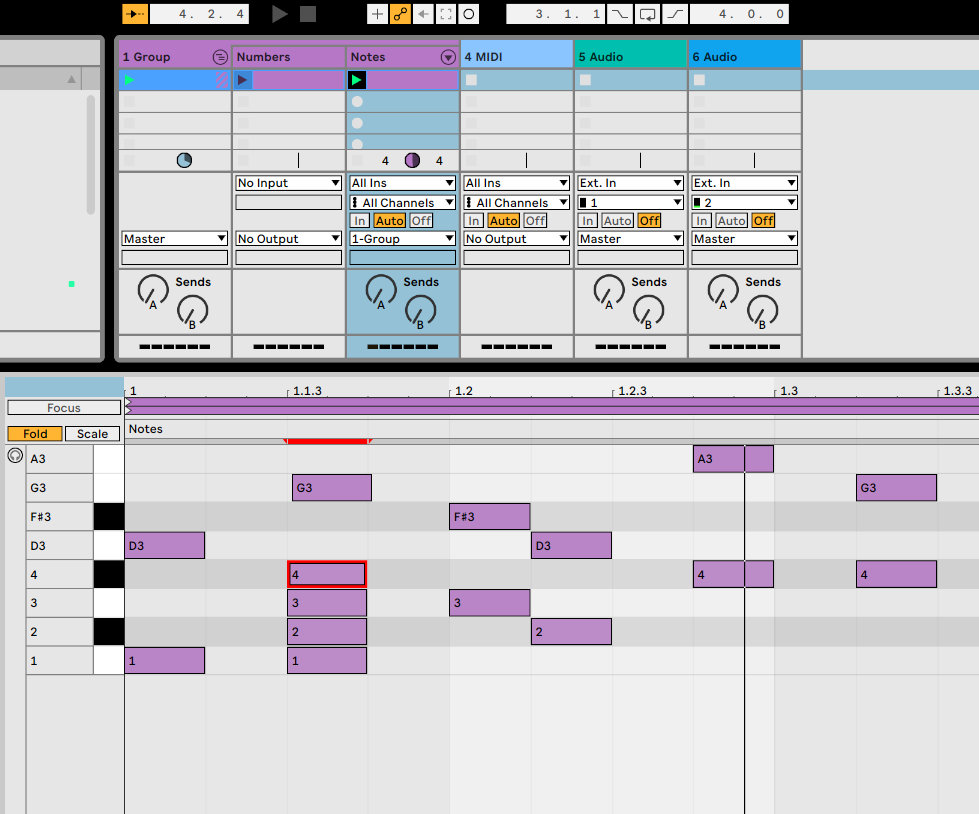
Task: Set Notes track monitor to In
Action: pyautogui.click(x=360, y=220)
